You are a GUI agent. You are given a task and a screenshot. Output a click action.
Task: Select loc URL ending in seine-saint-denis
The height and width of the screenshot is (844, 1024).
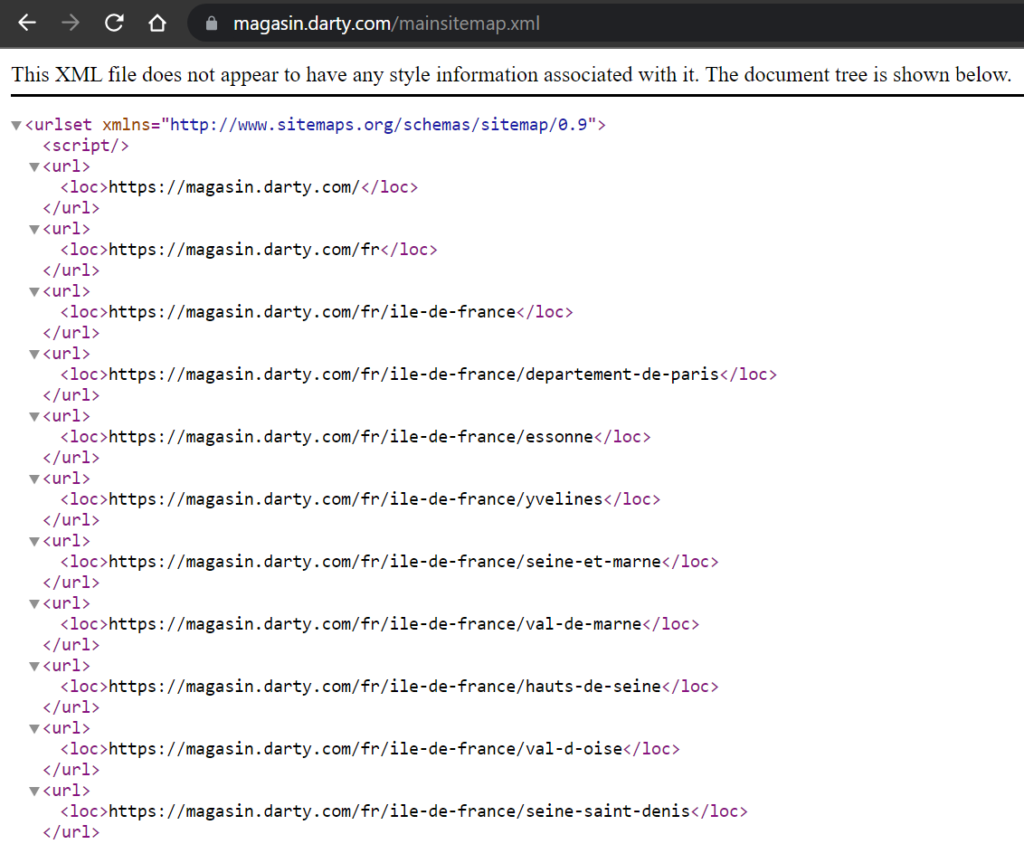[x=399, y=811]
